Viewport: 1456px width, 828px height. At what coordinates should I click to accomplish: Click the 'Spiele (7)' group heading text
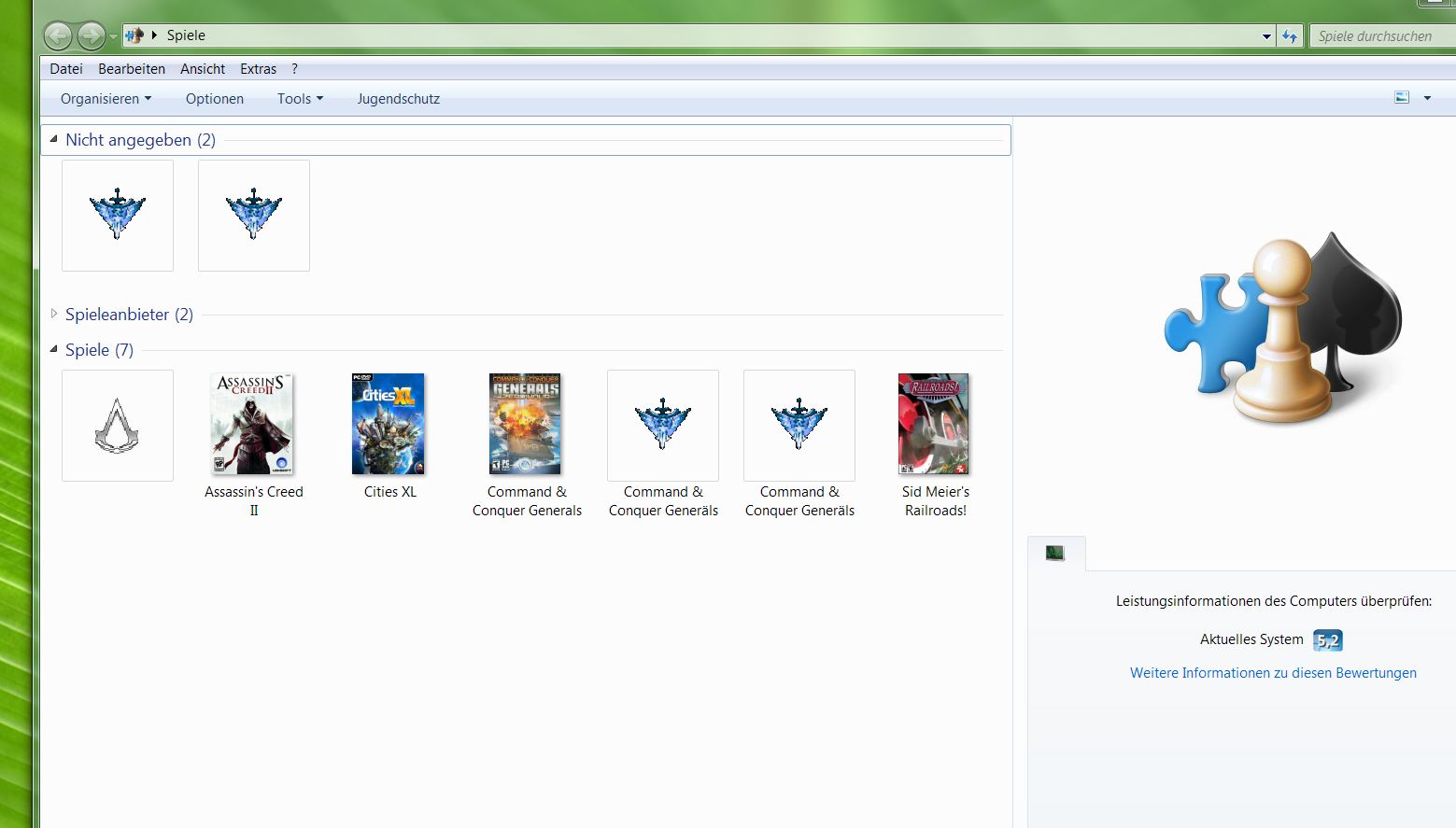point(99,350)
